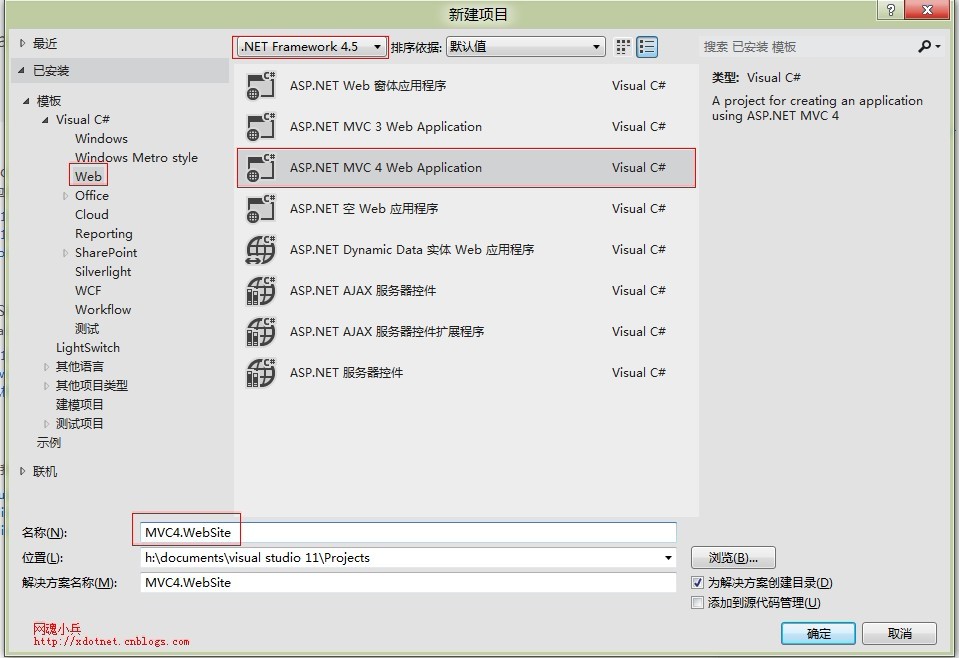Image resolution: width=959 pixels, height=658 pixels.
Task: Click the 解决方案名称 input field
Action: (408, 583)
